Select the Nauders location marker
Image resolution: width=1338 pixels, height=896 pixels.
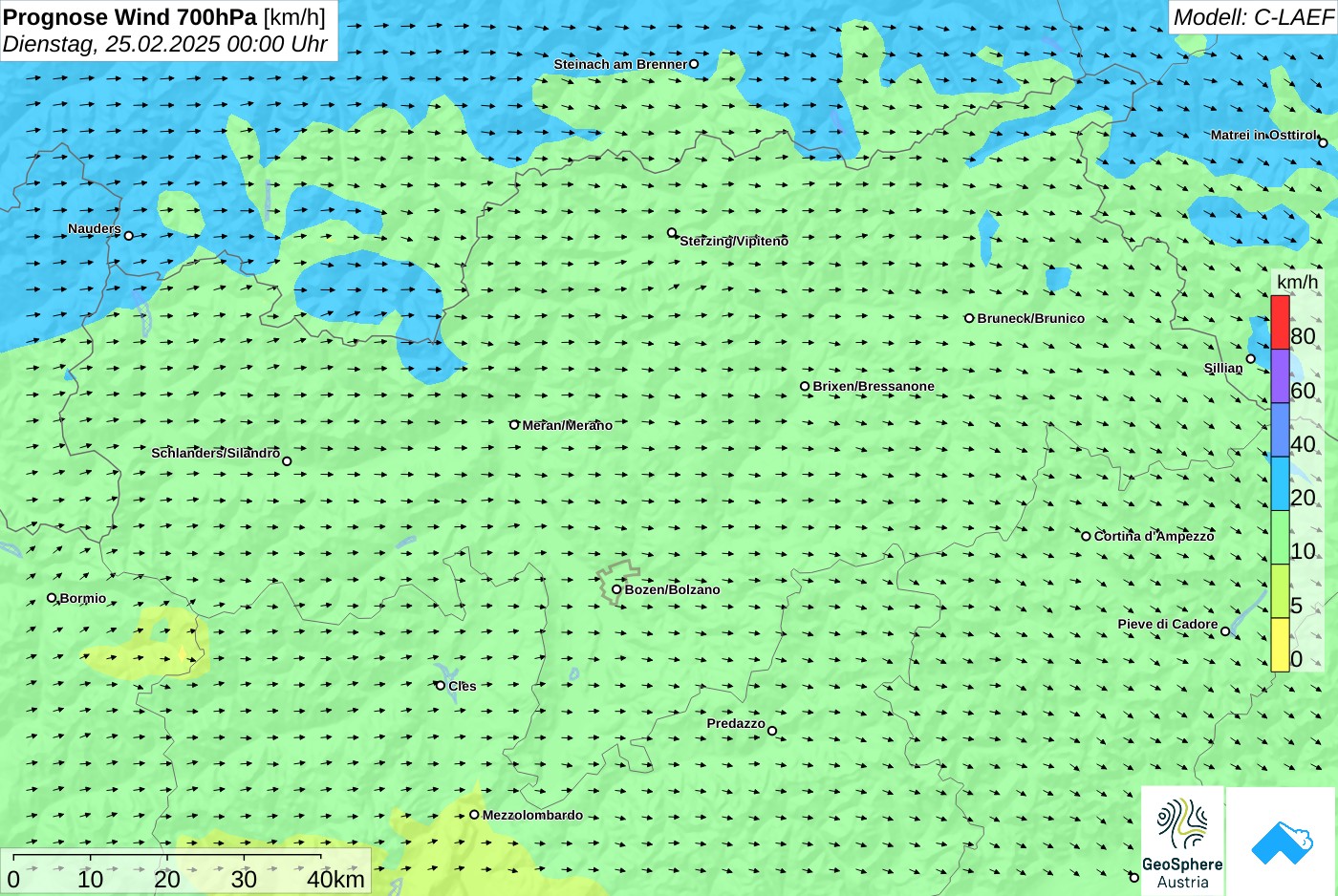(129, 235)
